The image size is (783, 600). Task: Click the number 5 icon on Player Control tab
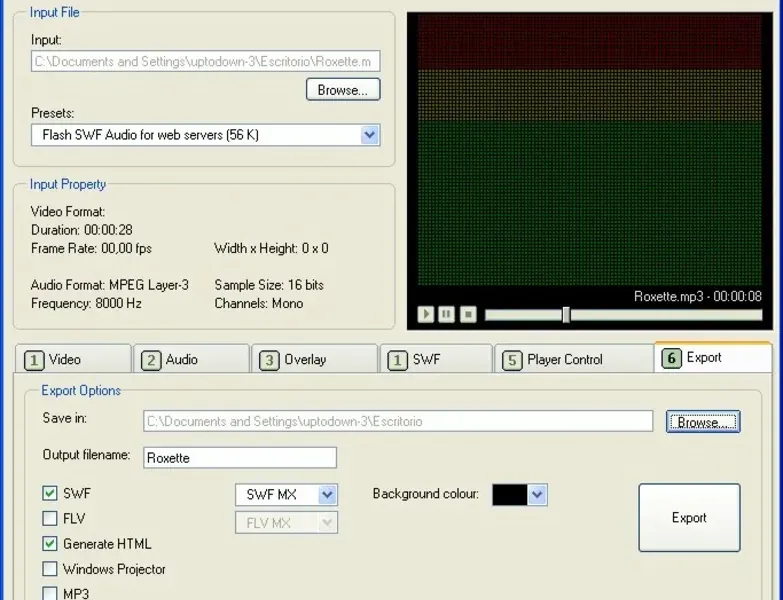pos(512,360)
